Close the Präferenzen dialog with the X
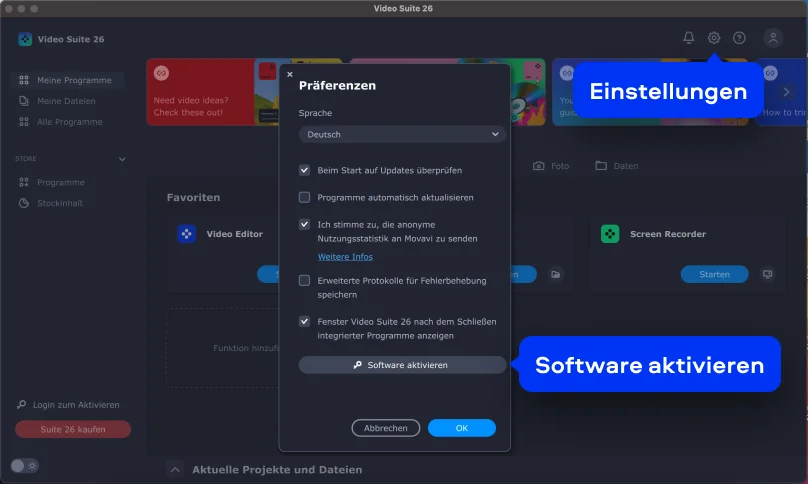 pyautogui.click(x=290, y=74)
